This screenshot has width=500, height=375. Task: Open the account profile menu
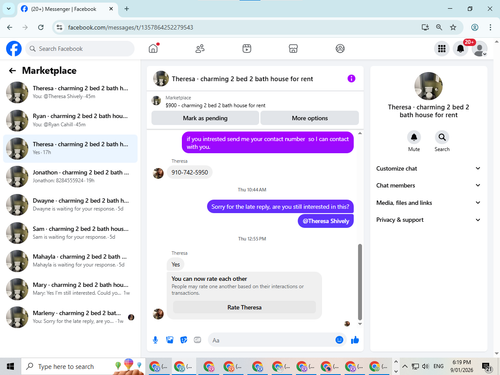click(480, 49)
